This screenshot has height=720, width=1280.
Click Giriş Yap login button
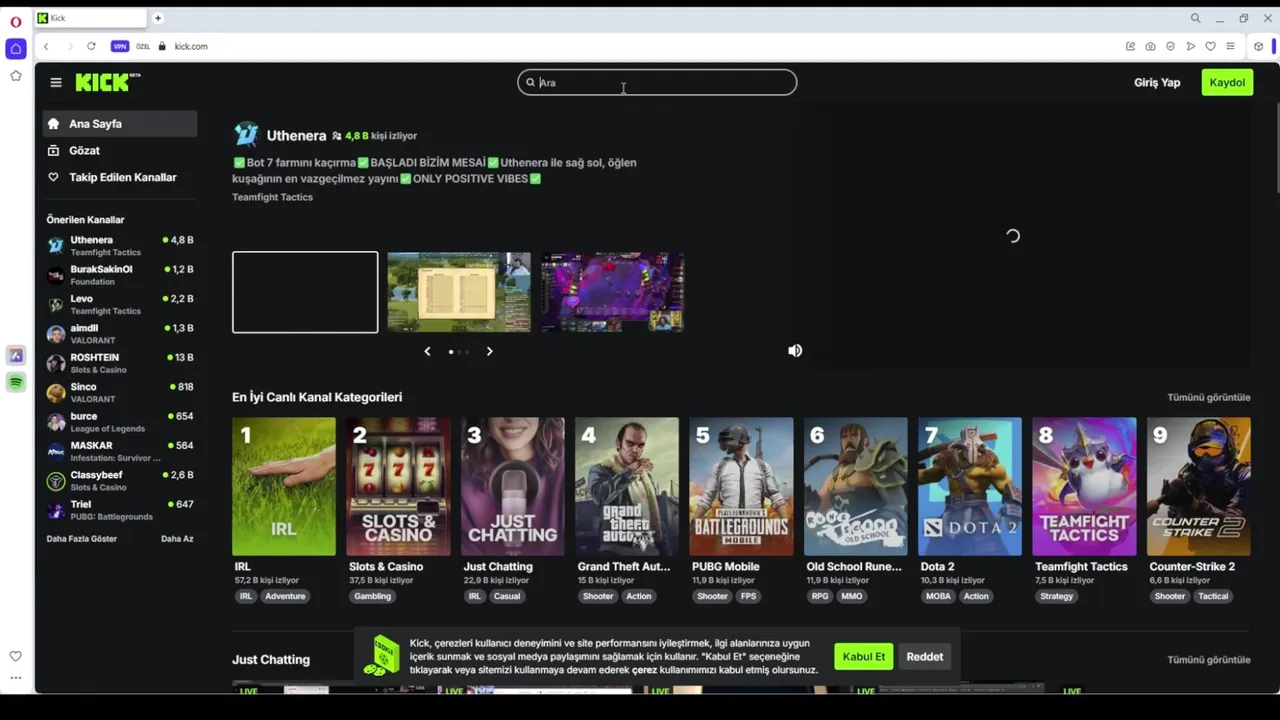[1157, 82]
